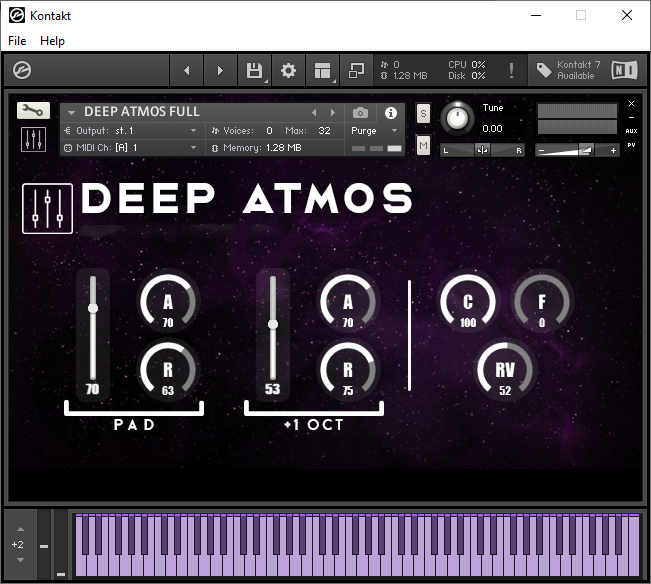
Task: Click the PAD volume slider handle at 70
Action: [93, 308]
